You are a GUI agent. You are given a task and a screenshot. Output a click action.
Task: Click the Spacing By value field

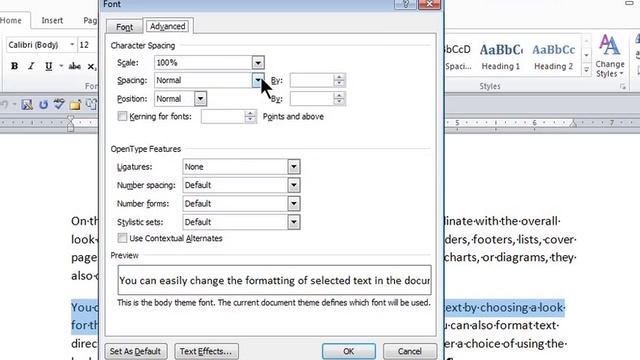click(x=312, y=80)
